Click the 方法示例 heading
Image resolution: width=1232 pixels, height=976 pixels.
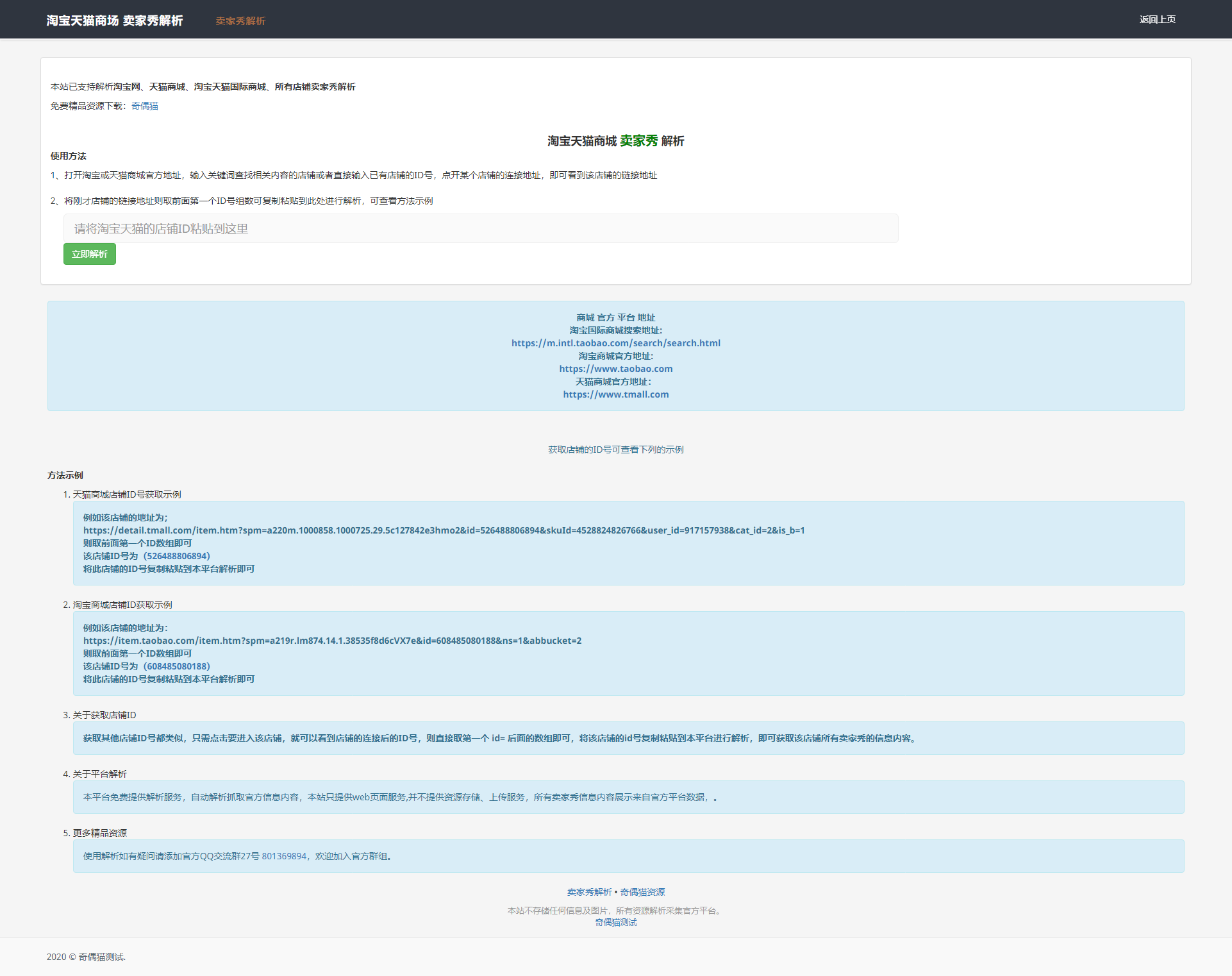coord(65,475)
